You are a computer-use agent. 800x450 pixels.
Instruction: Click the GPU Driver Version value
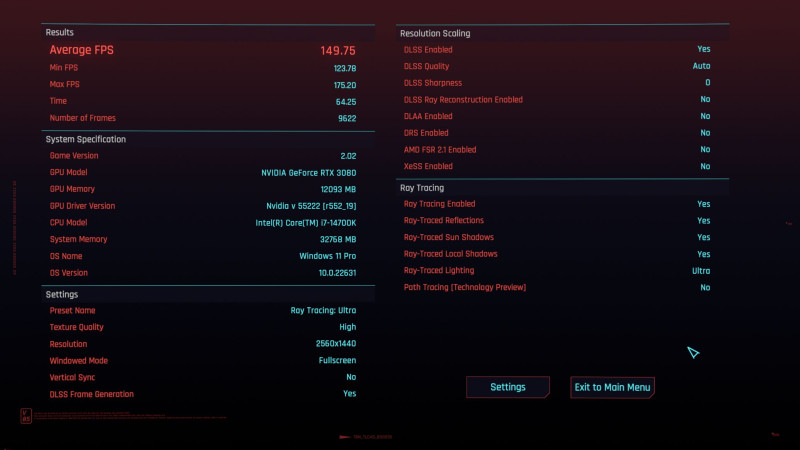coord(311,206)
